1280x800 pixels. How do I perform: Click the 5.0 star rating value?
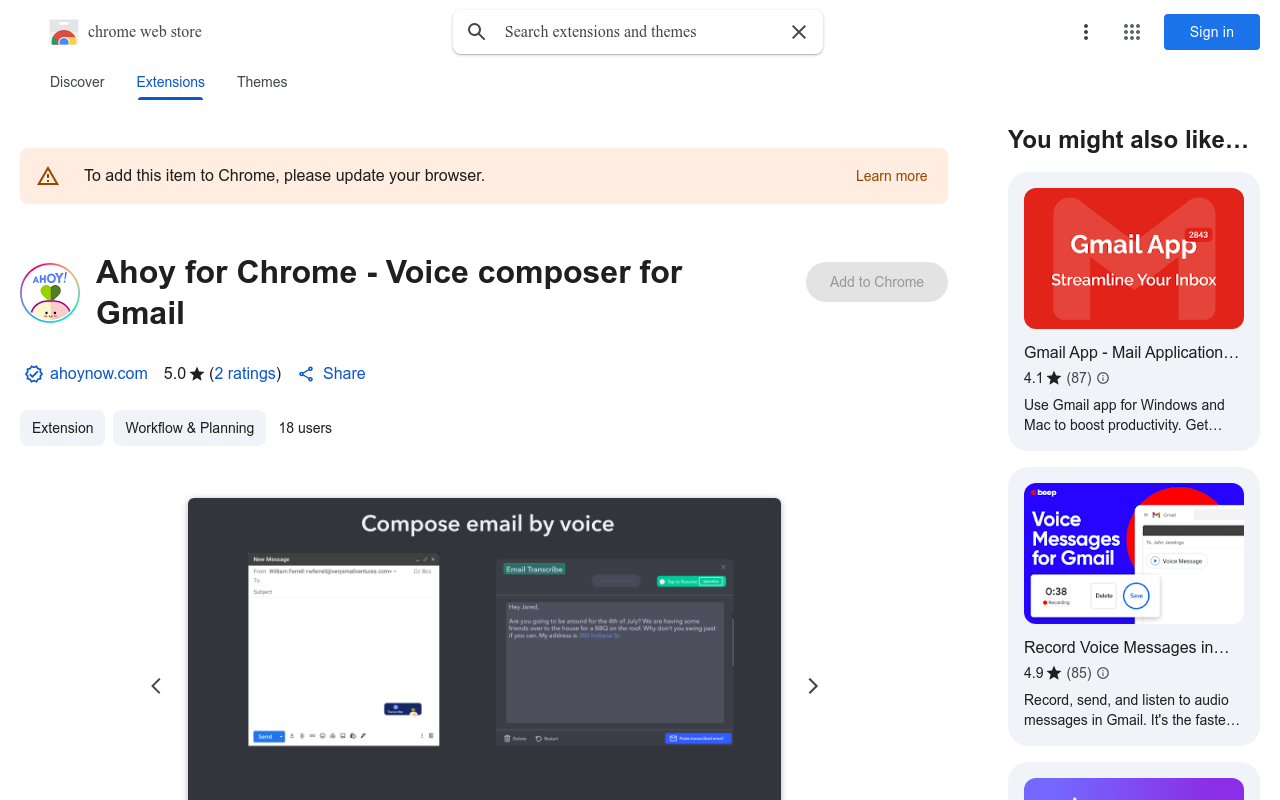point(175,374)
